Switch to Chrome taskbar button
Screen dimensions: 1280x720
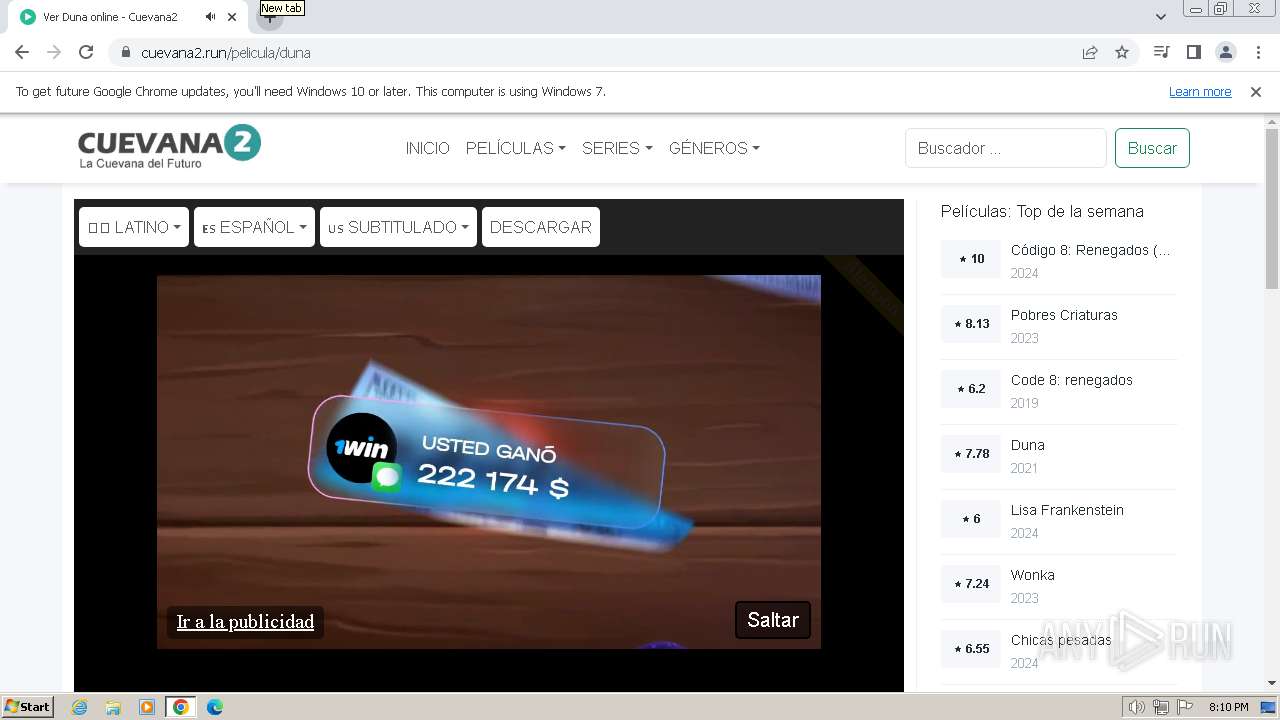click(x=180, y=707)
